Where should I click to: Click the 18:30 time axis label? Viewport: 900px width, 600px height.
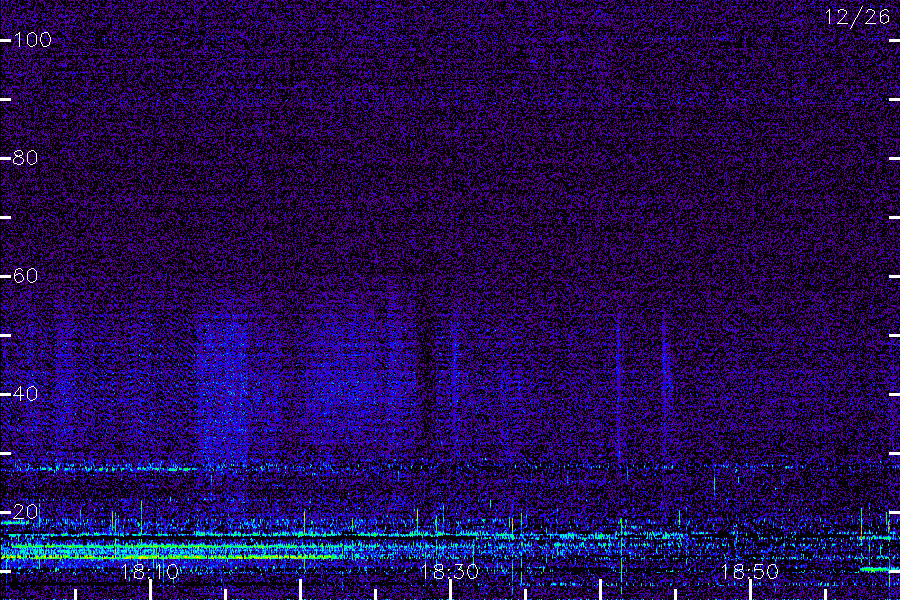coord(450,572)
